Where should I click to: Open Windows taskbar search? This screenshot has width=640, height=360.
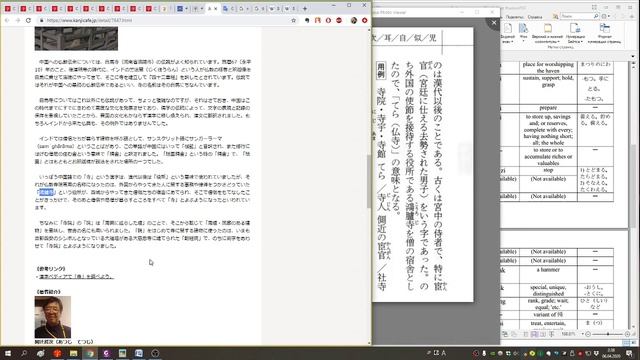click(x=24, y=353)
